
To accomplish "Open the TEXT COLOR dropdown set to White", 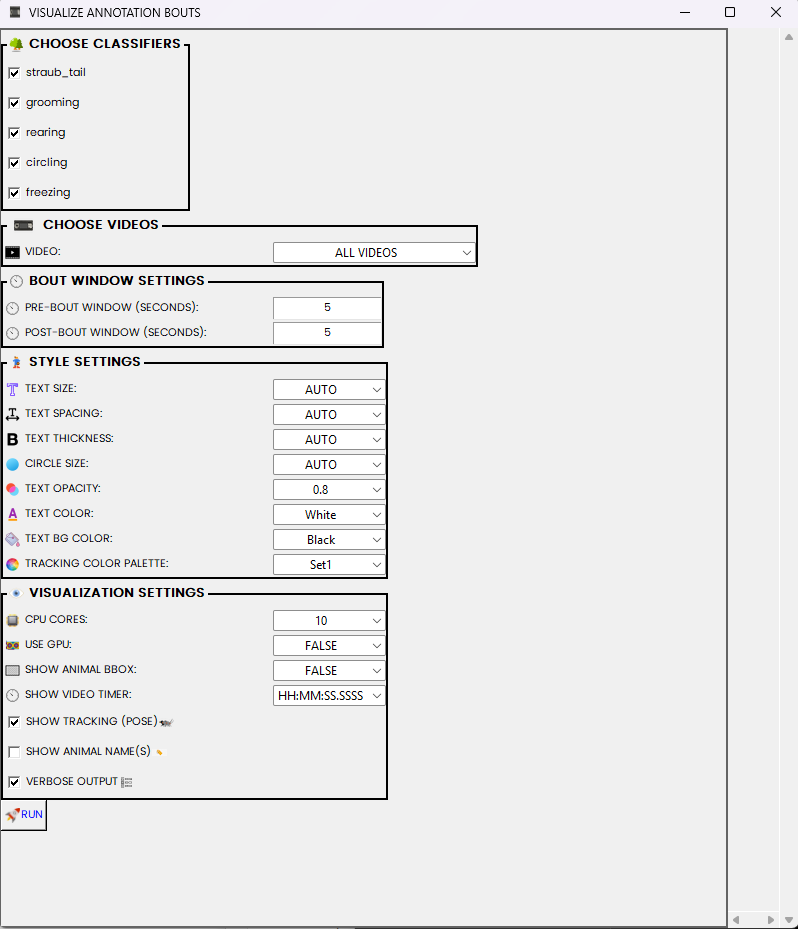I will click(329, 514).
